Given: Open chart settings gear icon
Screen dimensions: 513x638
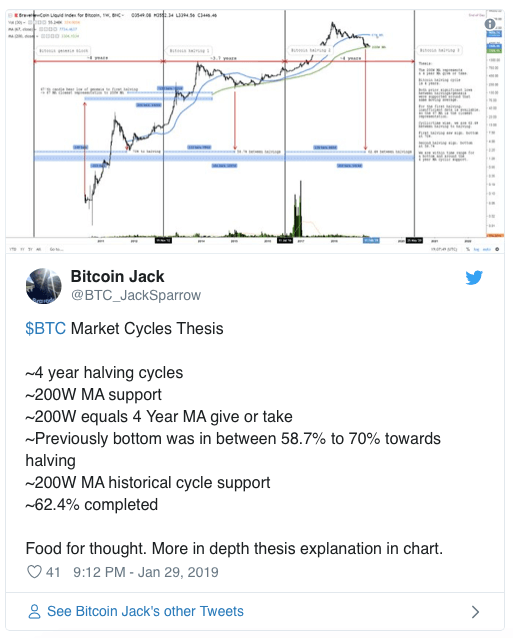Looking at the screenshot, I should 497,249.
